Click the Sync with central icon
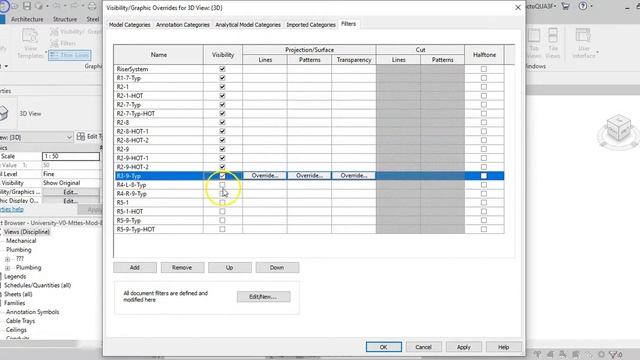The image size is (640, 360). (x=39, y=6)
